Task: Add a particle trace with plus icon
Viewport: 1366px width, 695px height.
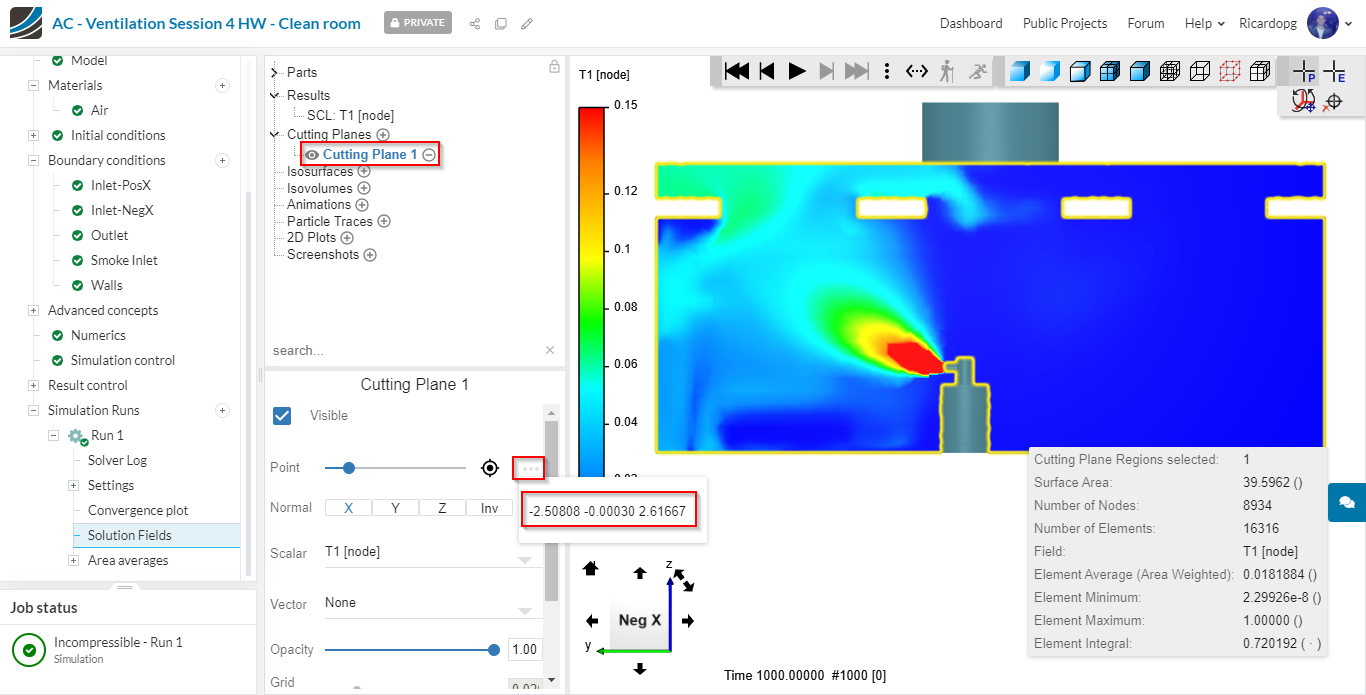Action: coord(384,221)
